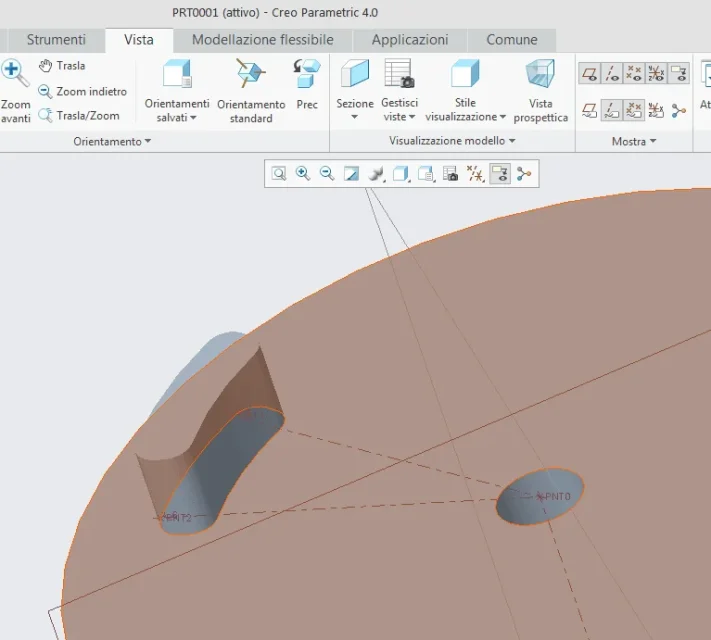Click the Zoom avanti magnifier icon
This screenshot has width=711, height=640.
click(x=15, y=73)
